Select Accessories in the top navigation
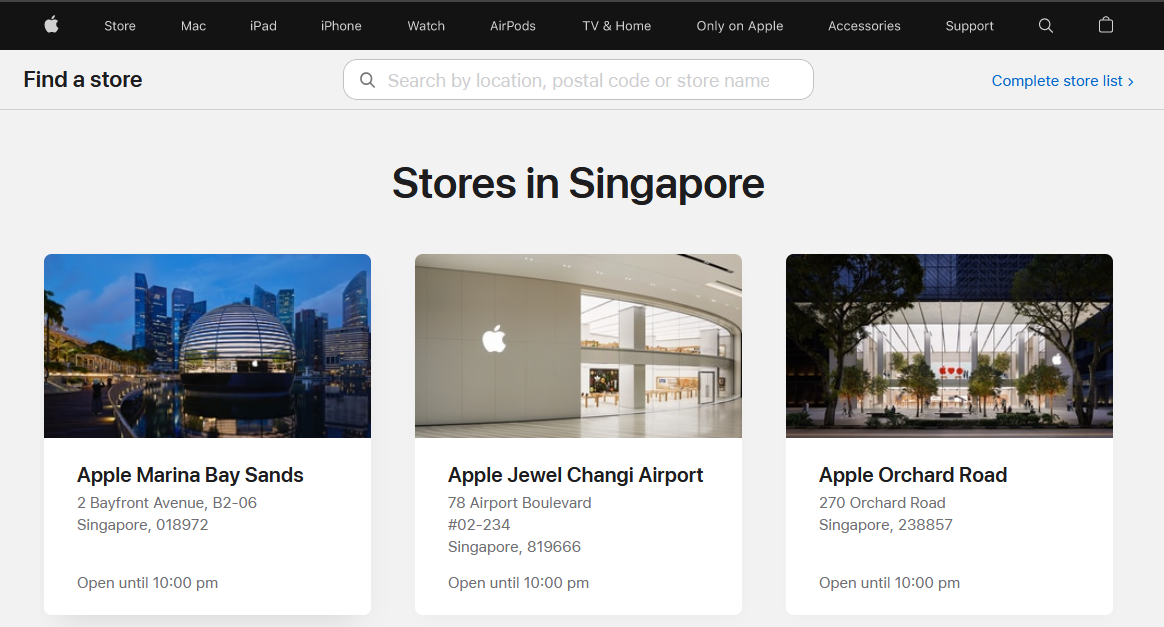 [x=864, y=26]
